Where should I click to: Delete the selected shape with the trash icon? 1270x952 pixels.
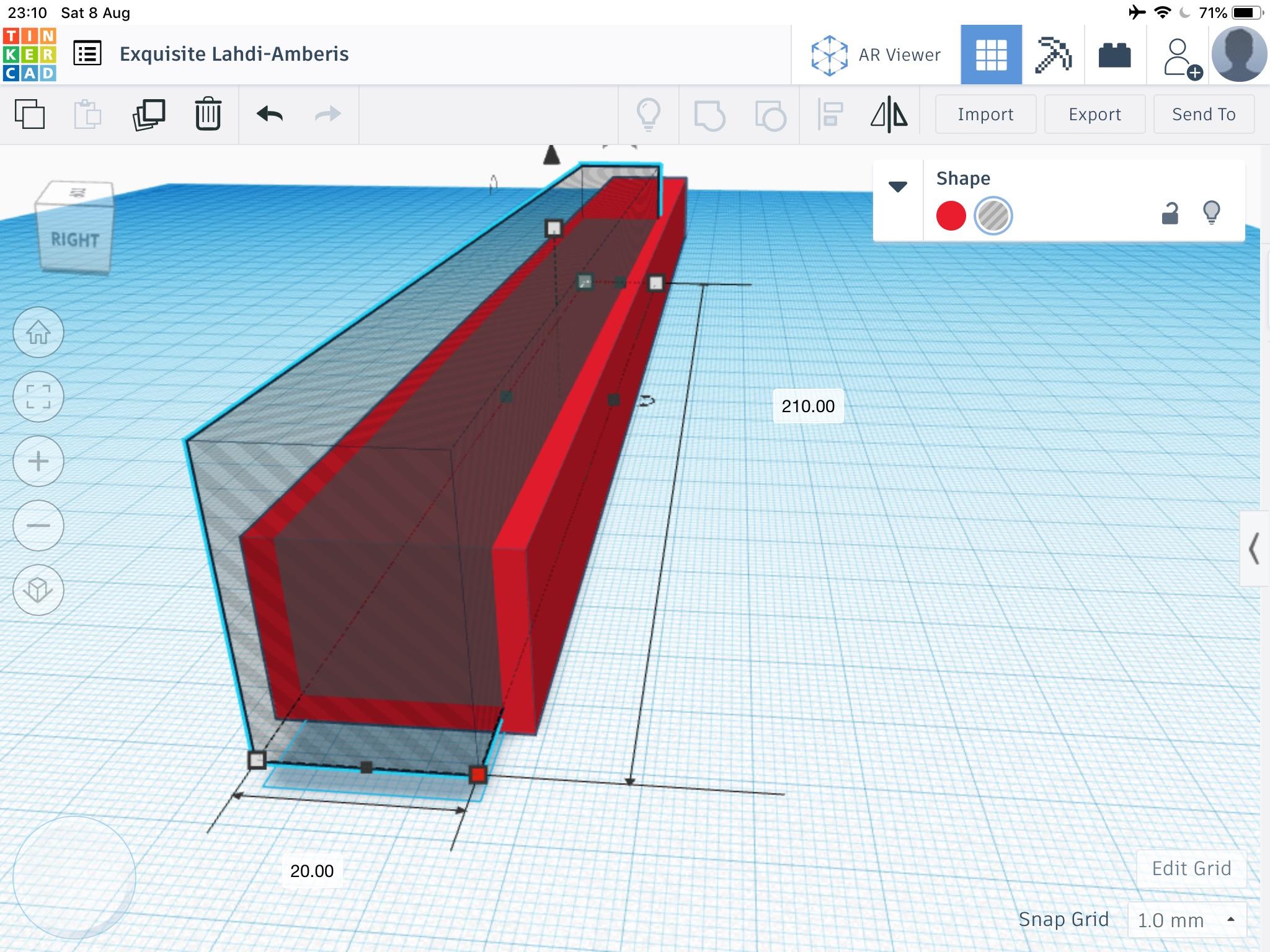tap(208, 114)
